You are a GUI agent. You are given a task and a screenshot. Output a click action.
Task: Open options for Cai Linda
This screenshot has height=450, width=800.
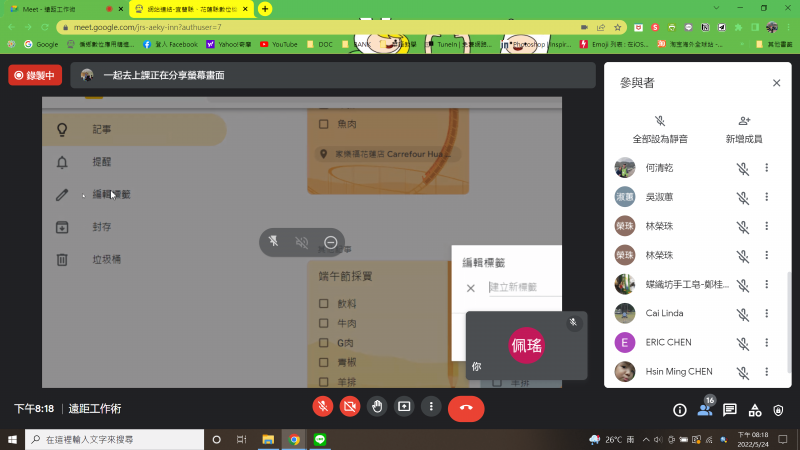pyautogui.click(x=766, y=313)
